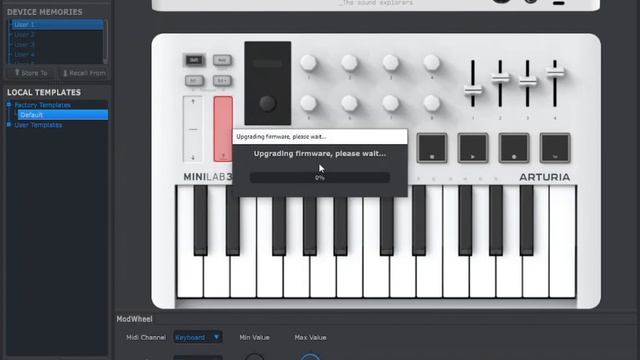Collapse the Factory Templates tree node

click(9, 105)
